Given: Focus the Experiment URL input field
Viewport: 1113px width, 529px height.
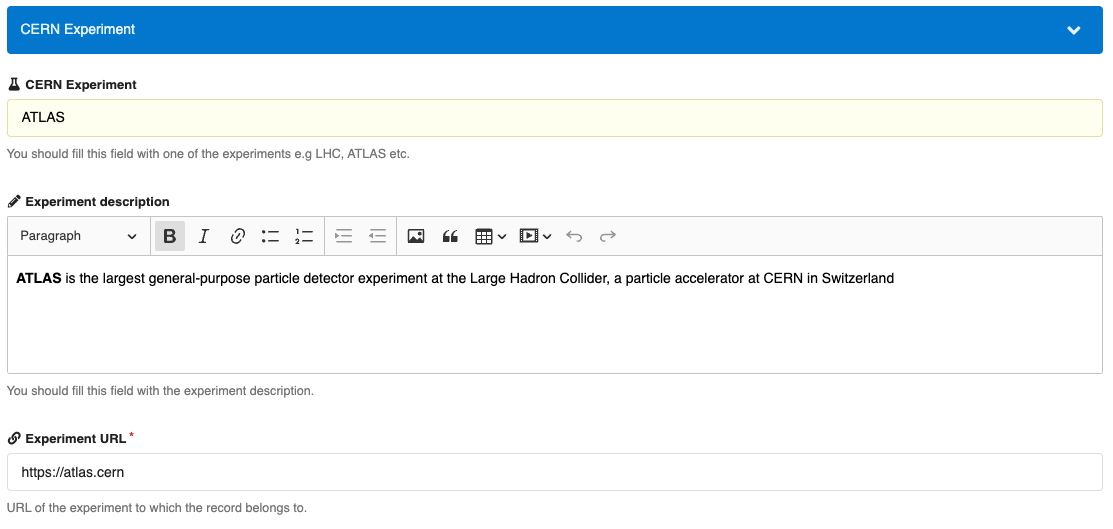Looking at the screenshot, I should [554, 471].
